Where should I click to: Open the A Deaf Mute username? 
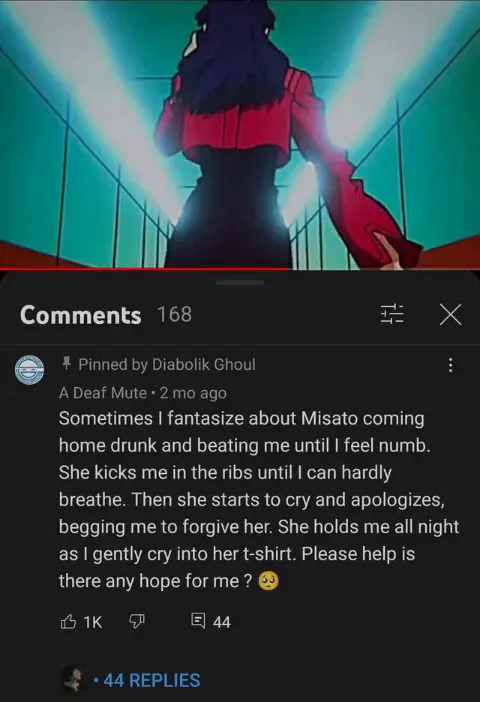coord(103,393)
